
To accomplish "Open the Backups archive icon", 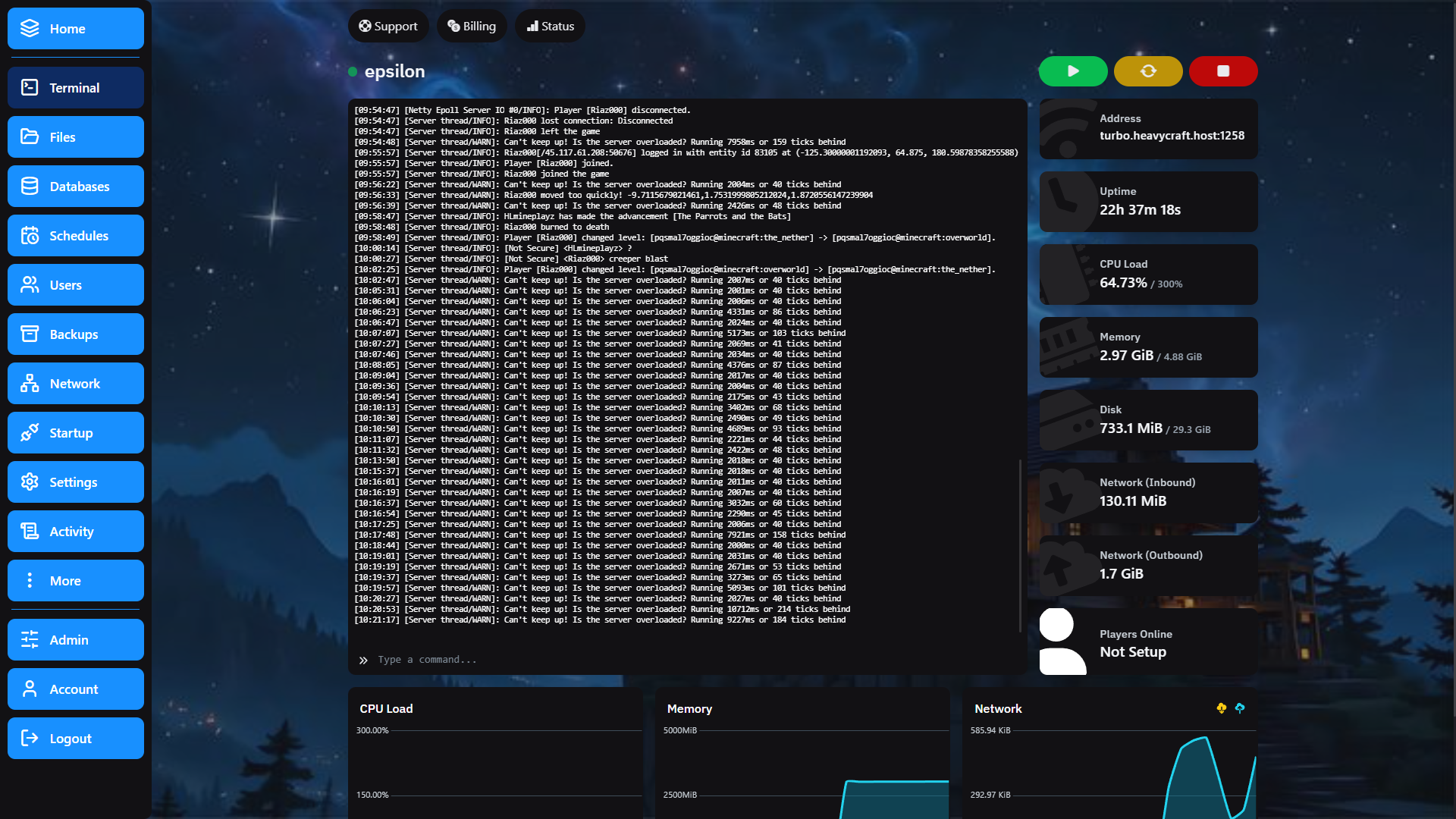I will 30,334.
